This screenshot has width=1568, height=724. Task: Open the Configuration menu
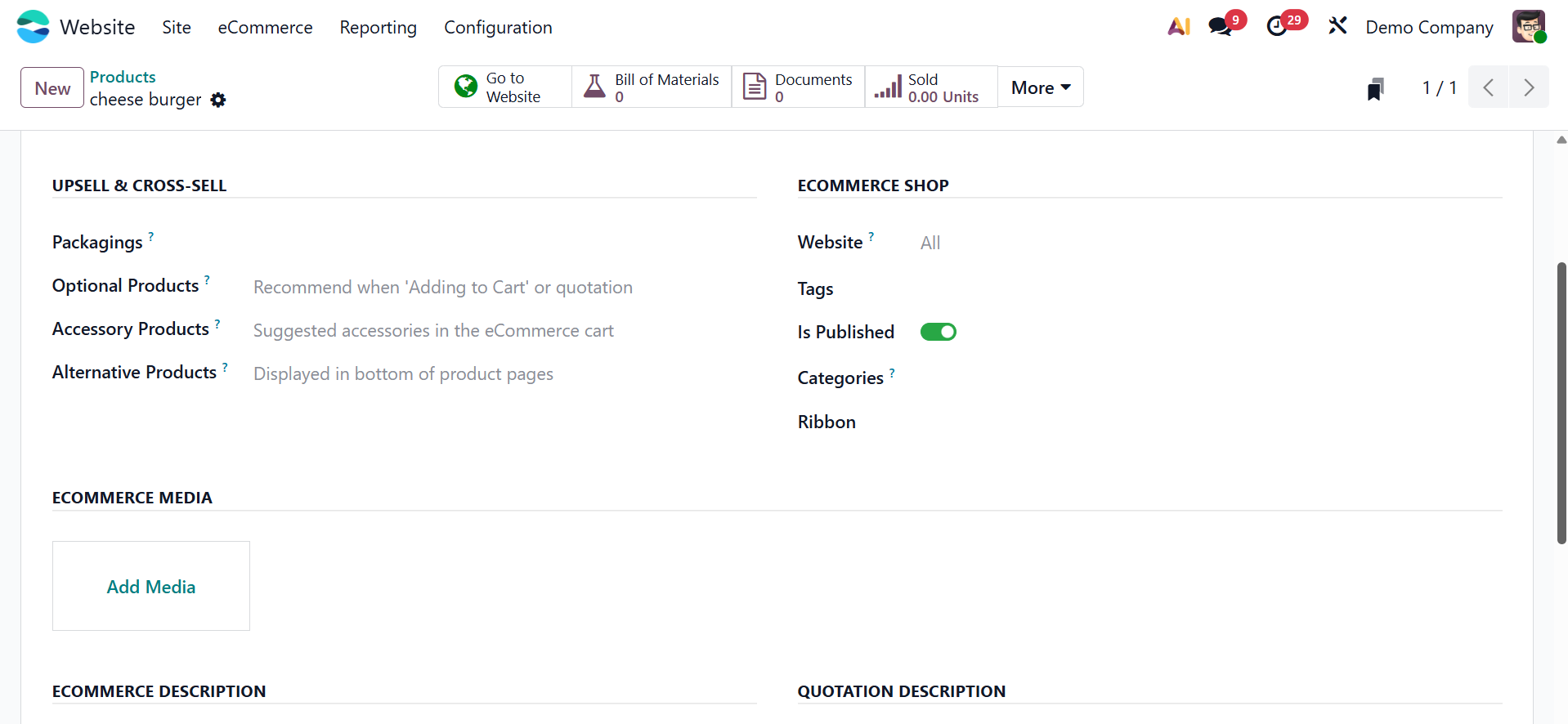pos(498,28)
